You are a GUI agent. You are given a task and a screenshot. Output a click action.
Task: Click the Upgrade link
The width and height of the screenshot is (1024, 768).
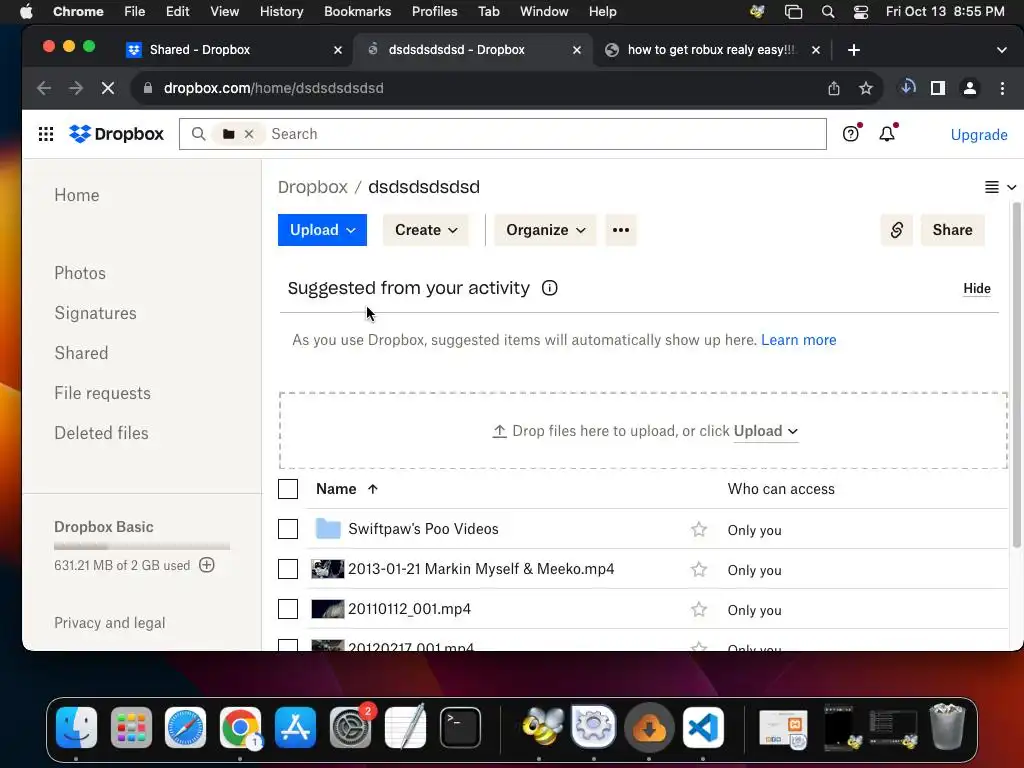pyautogui.click(x=978, y=135)
